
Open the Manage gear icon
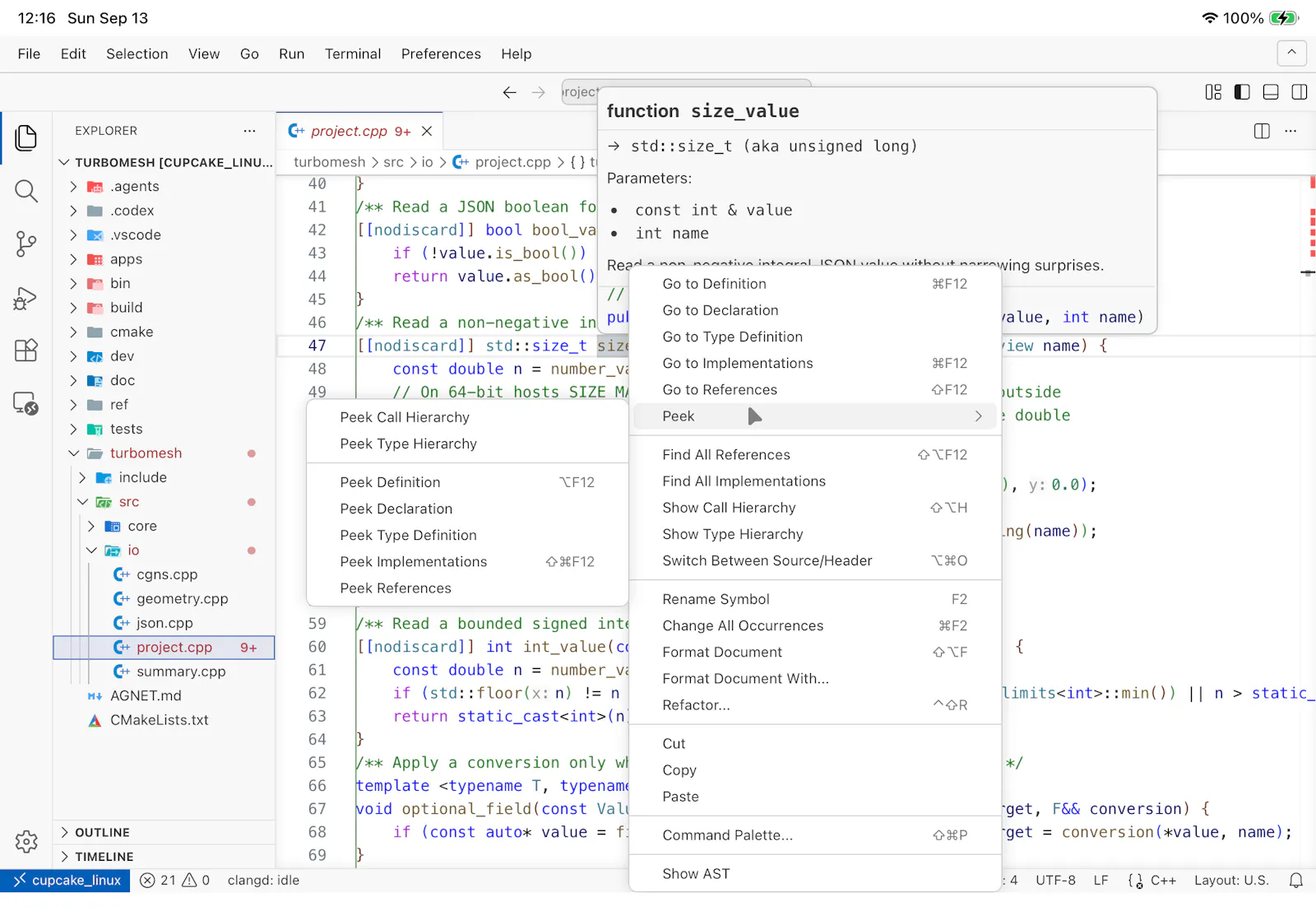click(26, 842)
